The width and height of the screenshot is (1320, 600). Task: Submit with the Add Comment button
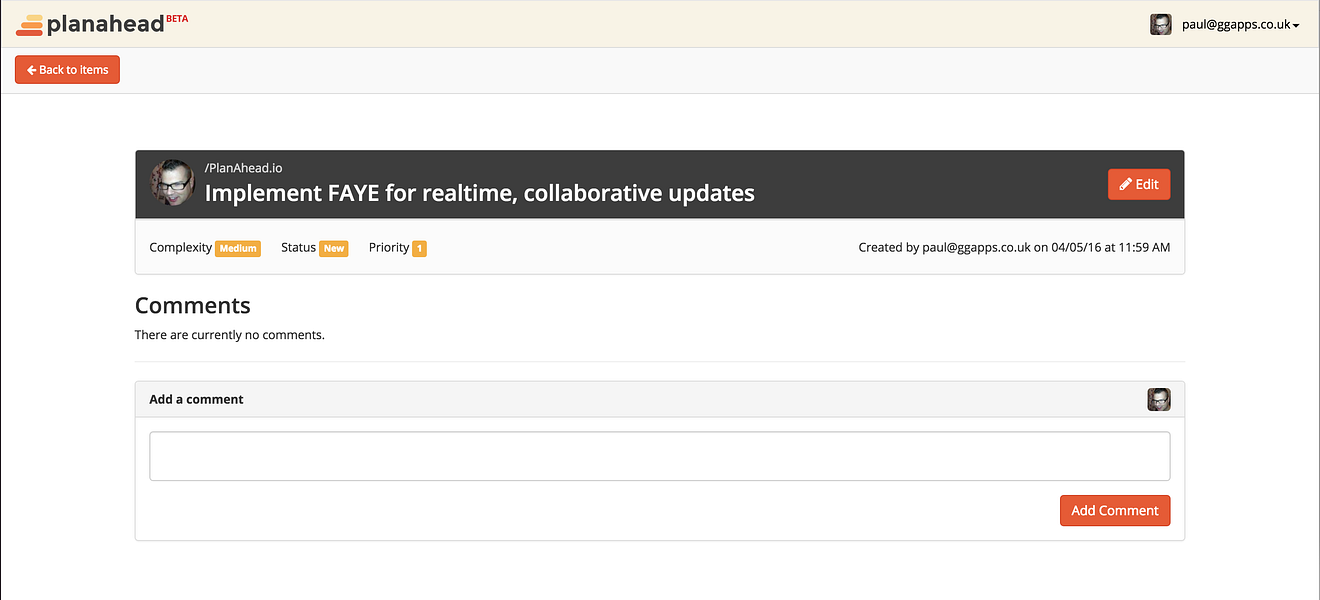pyautogui.click(x=1115, y=510)
